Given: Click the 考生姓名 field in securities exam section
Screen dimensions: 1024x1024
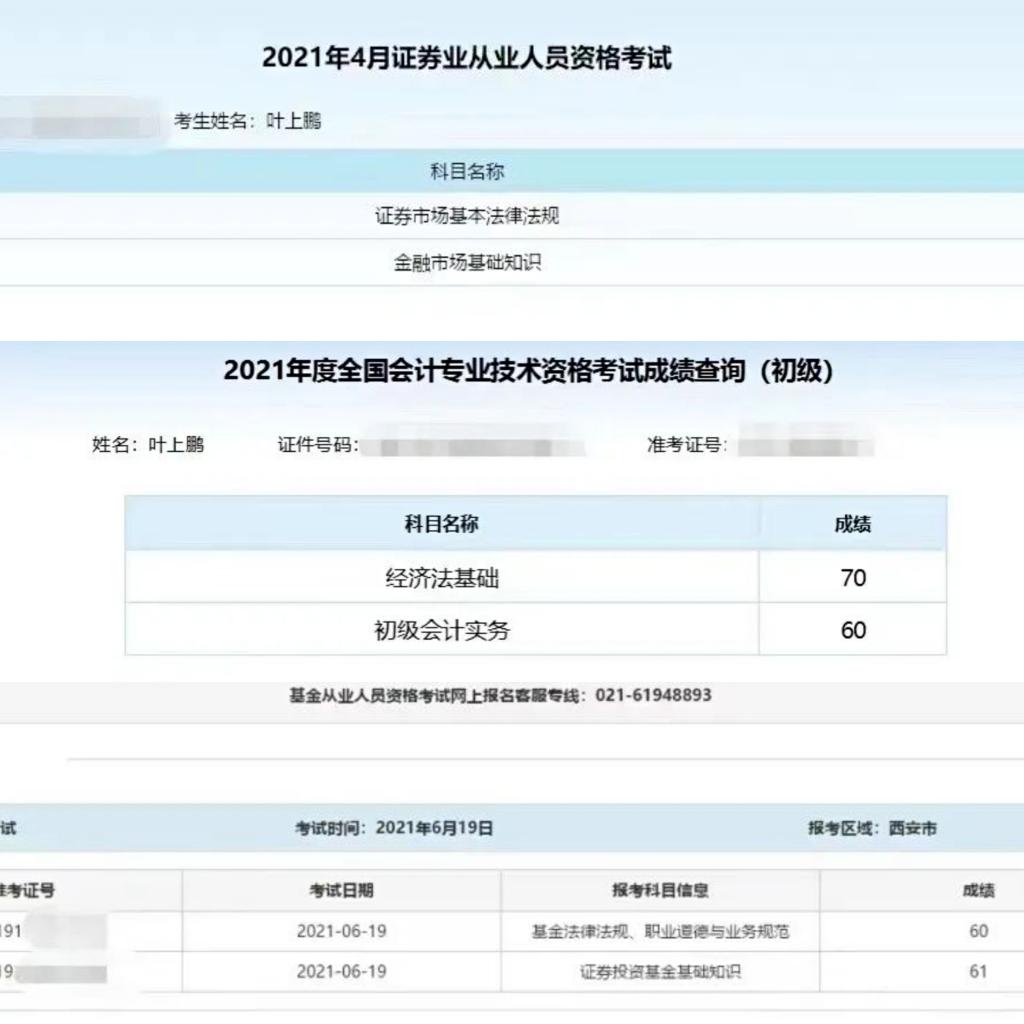Looking at the screenshot, I should click(247, 121).
